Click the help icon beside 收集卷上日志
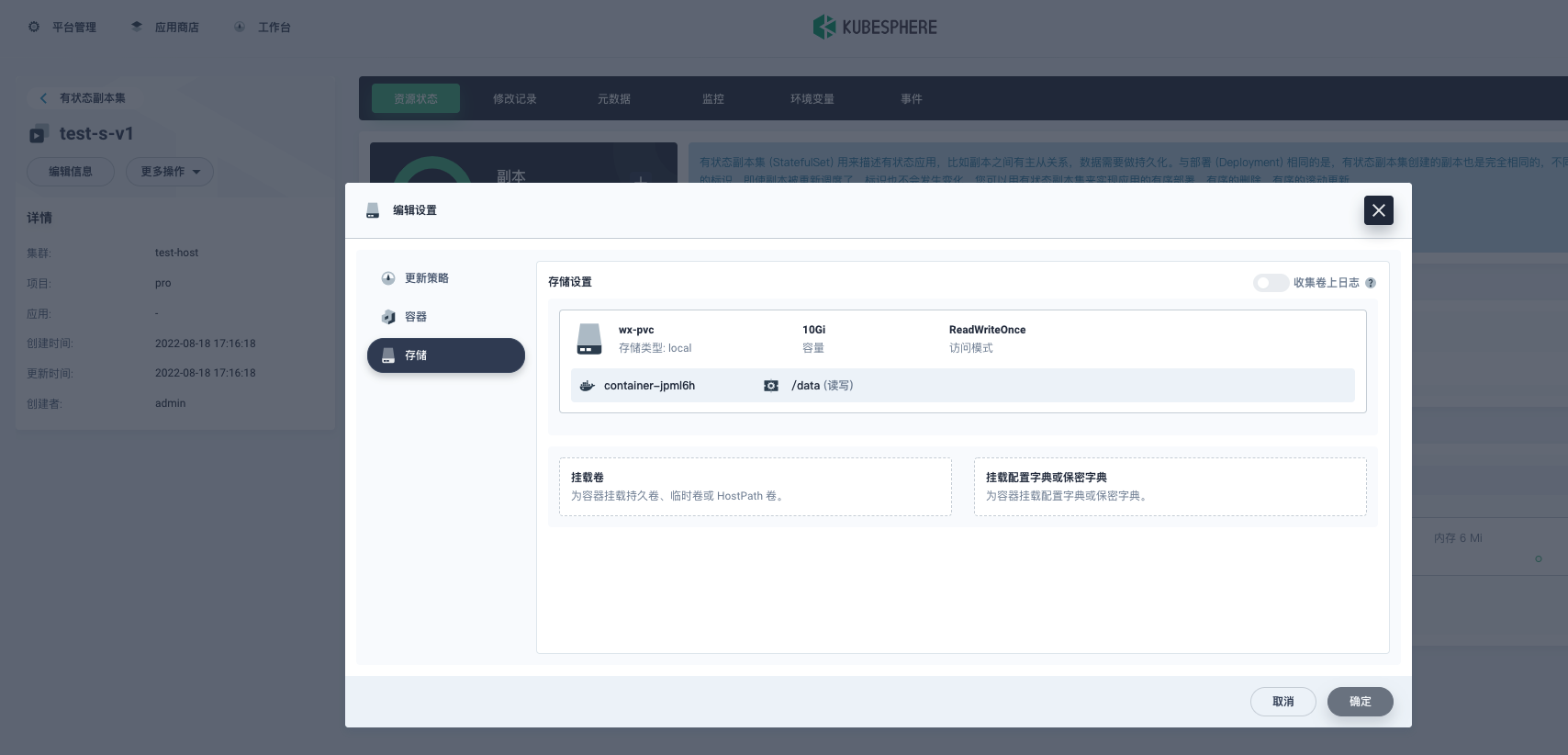1568x755 pixels. click(1371, 283)
